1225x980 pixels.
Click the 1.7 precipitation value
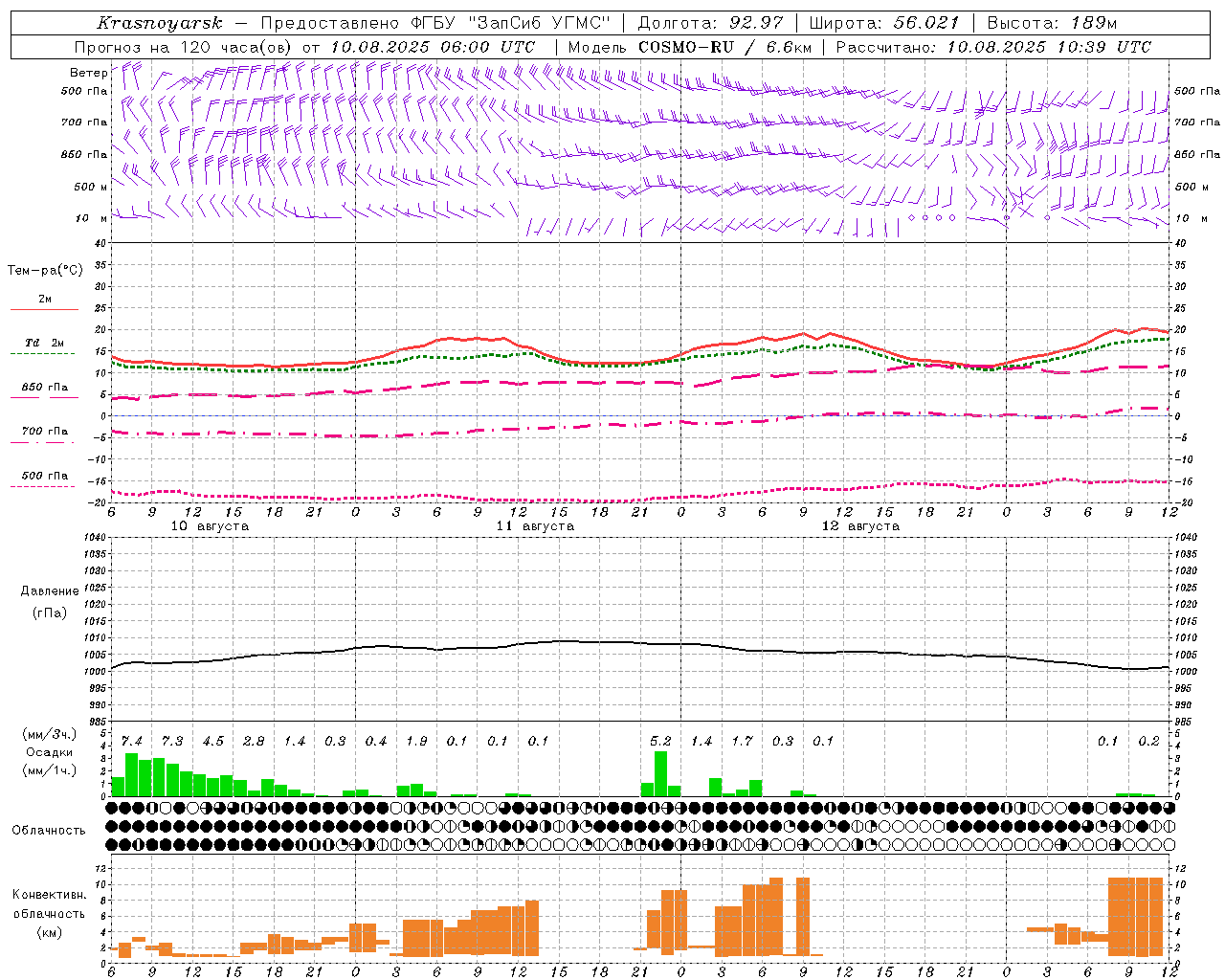[742, 741]
